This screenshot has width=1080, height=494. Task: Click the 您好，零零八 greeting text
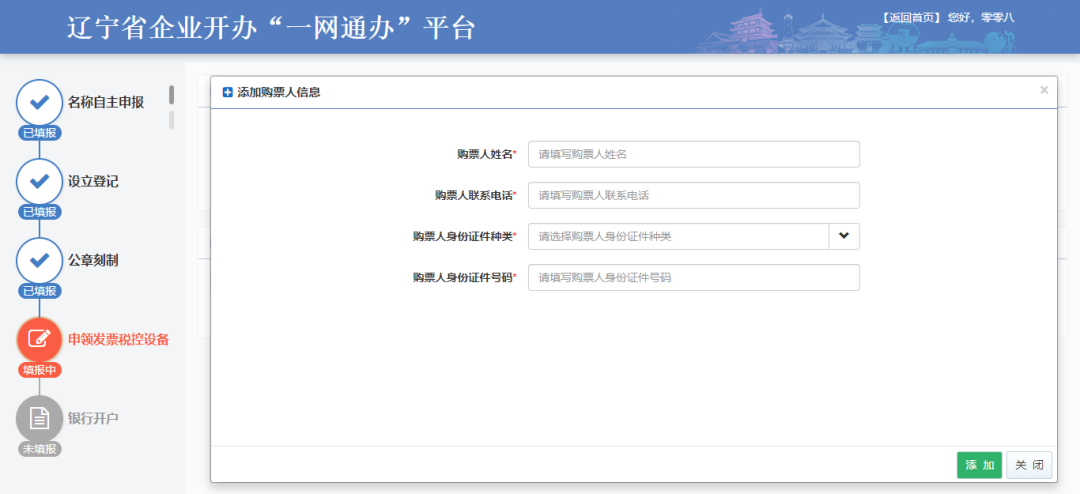tap(981, 18)
